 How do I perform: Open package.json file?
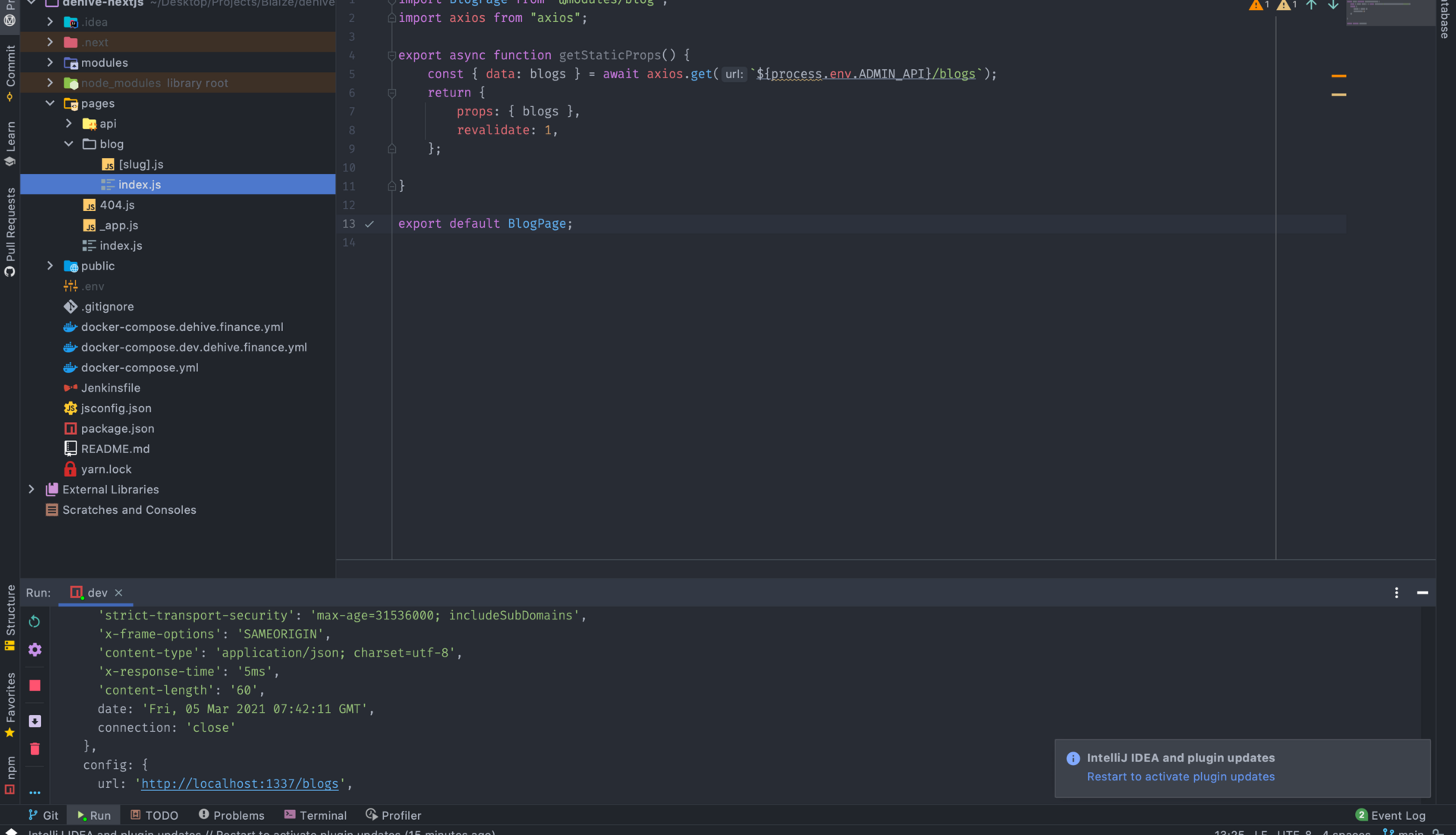118,429
